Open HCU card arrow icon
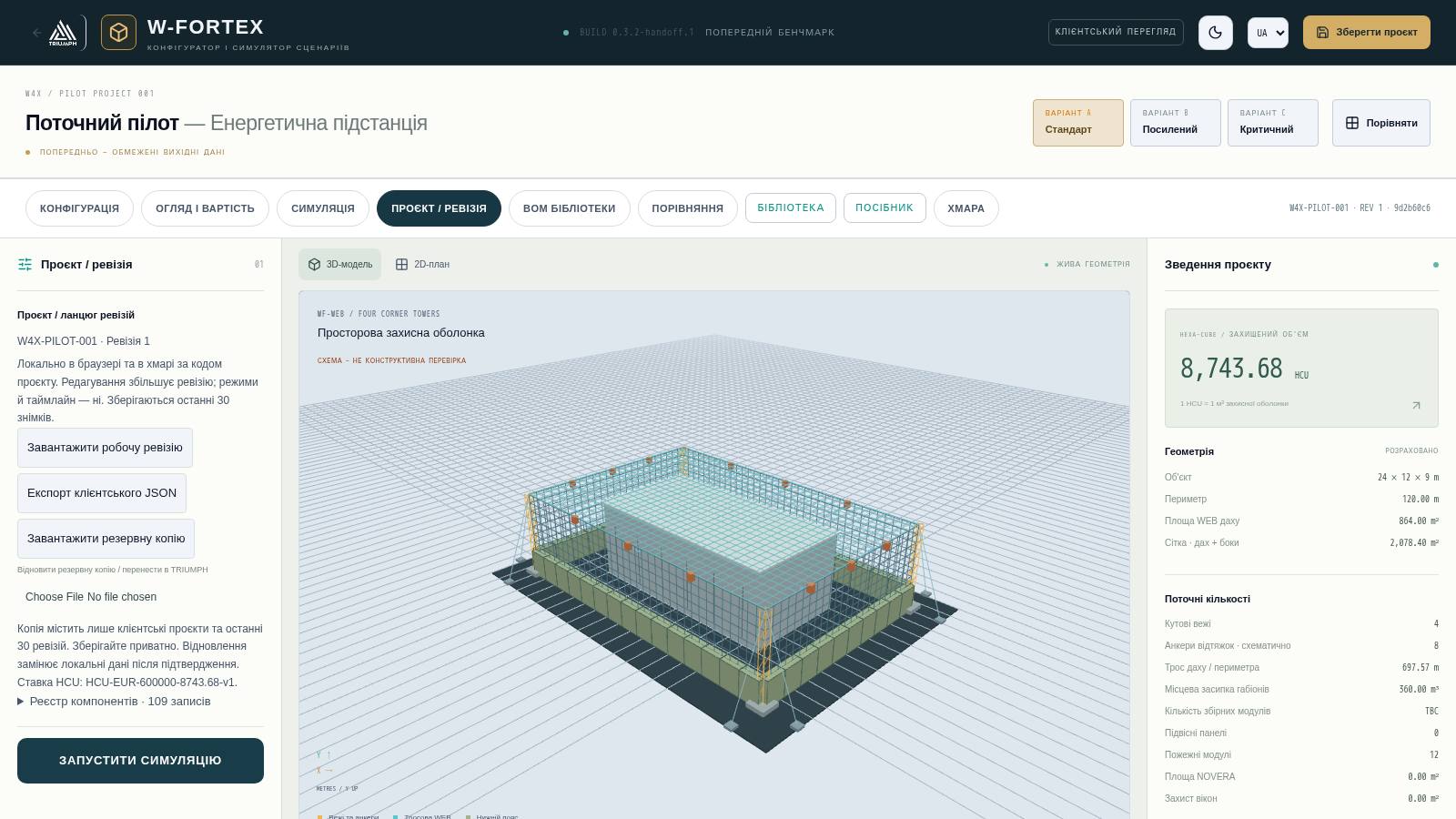The image size is (1456, 819). tap(1416, 406)
